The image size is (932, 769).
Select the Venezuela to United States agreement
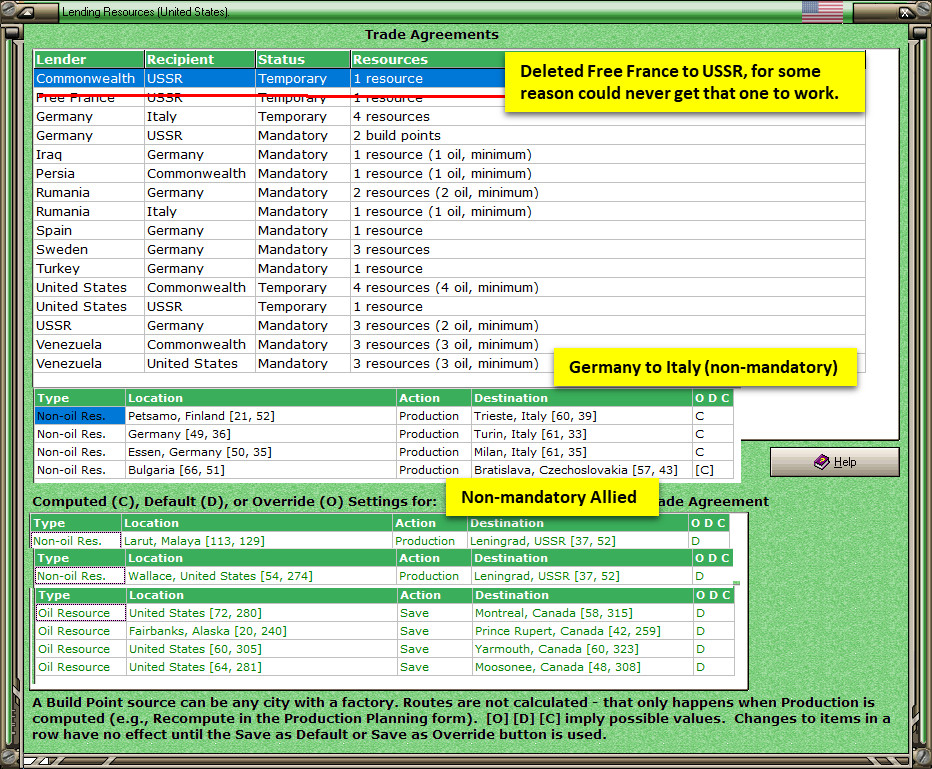pos(294,364)
